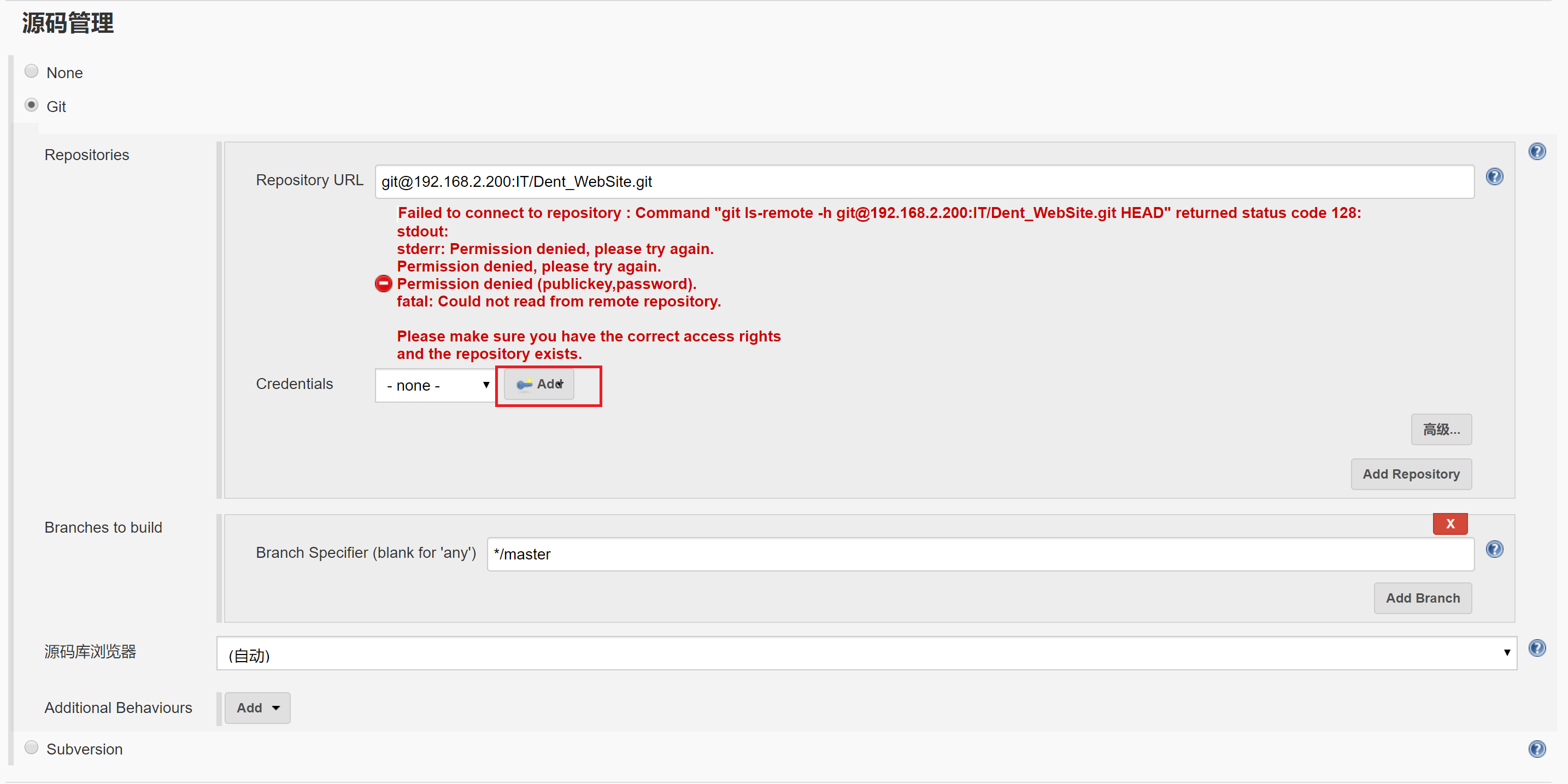Open help for the Repositories section
The width and height of the screenshot is (1568, 784).
click(x=1536, y=151)
